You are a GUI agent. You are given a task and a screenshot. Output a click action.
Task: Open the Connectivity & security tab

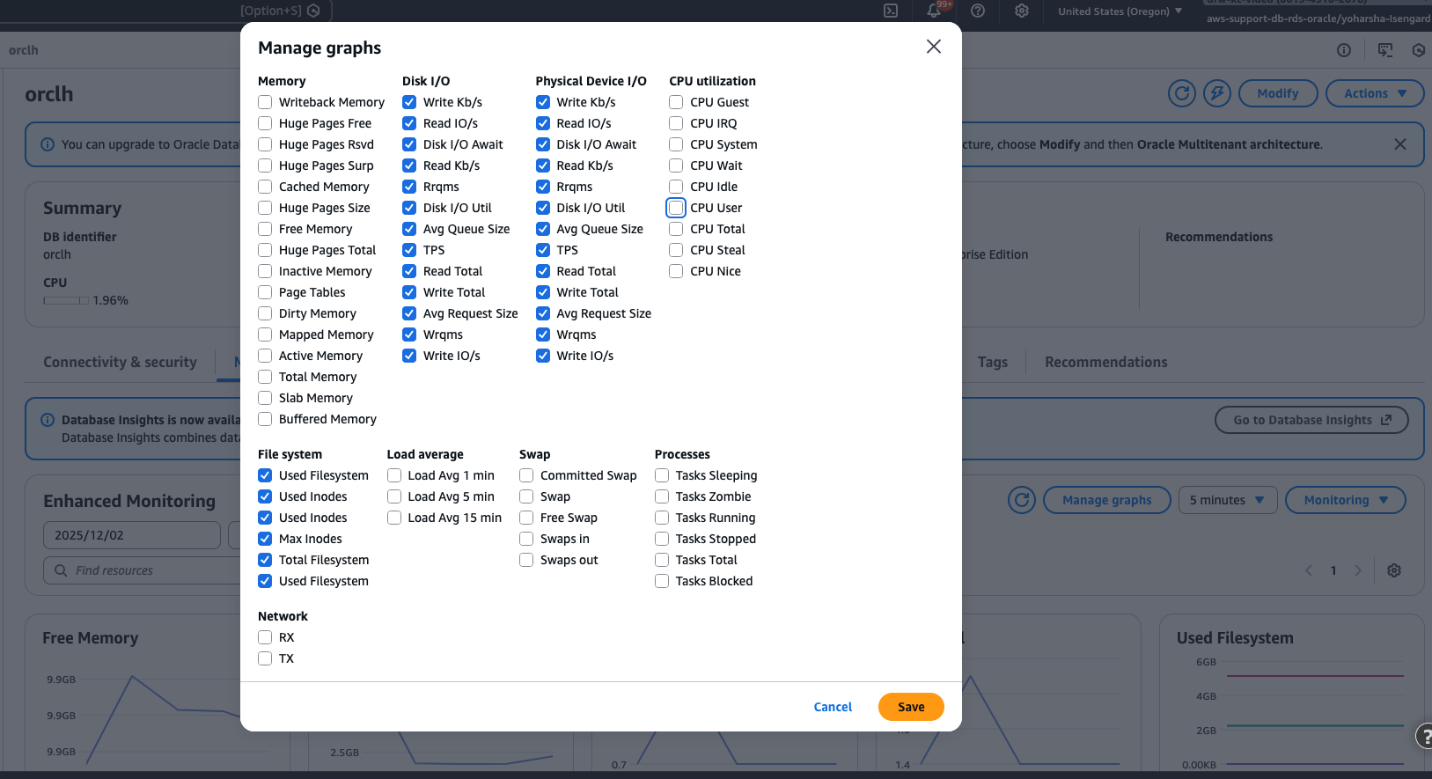point(120,362)
